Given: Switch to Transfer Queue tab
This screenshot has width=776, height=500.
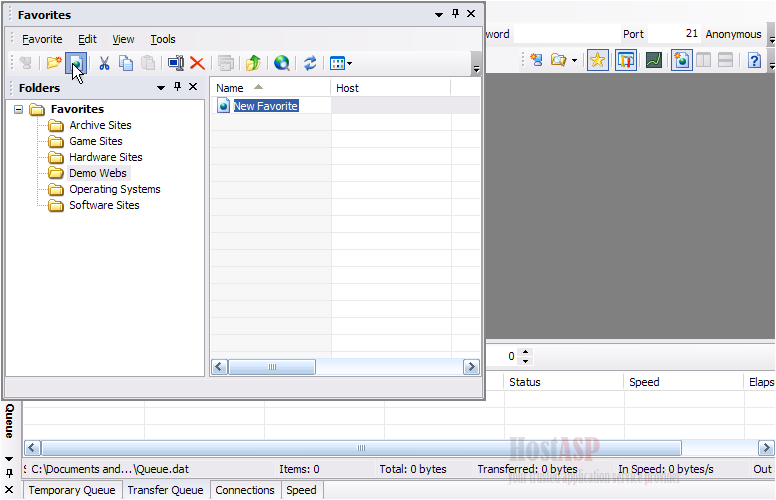Looking at the screenshot, I should click(165, 490).
